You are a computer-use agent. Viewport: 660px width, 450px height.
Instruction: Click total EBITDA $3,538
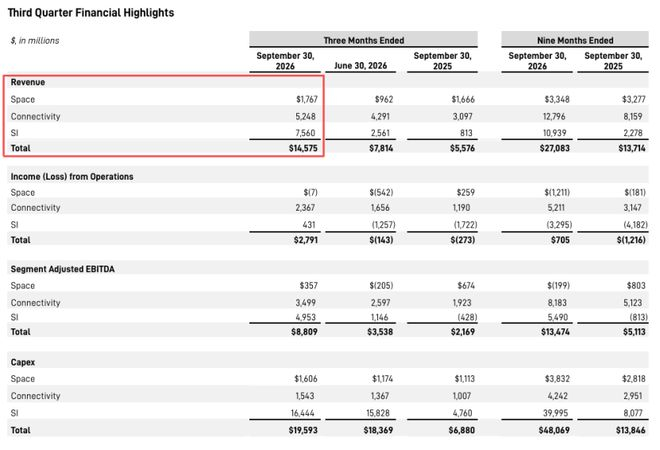click(x=380, y=332)
